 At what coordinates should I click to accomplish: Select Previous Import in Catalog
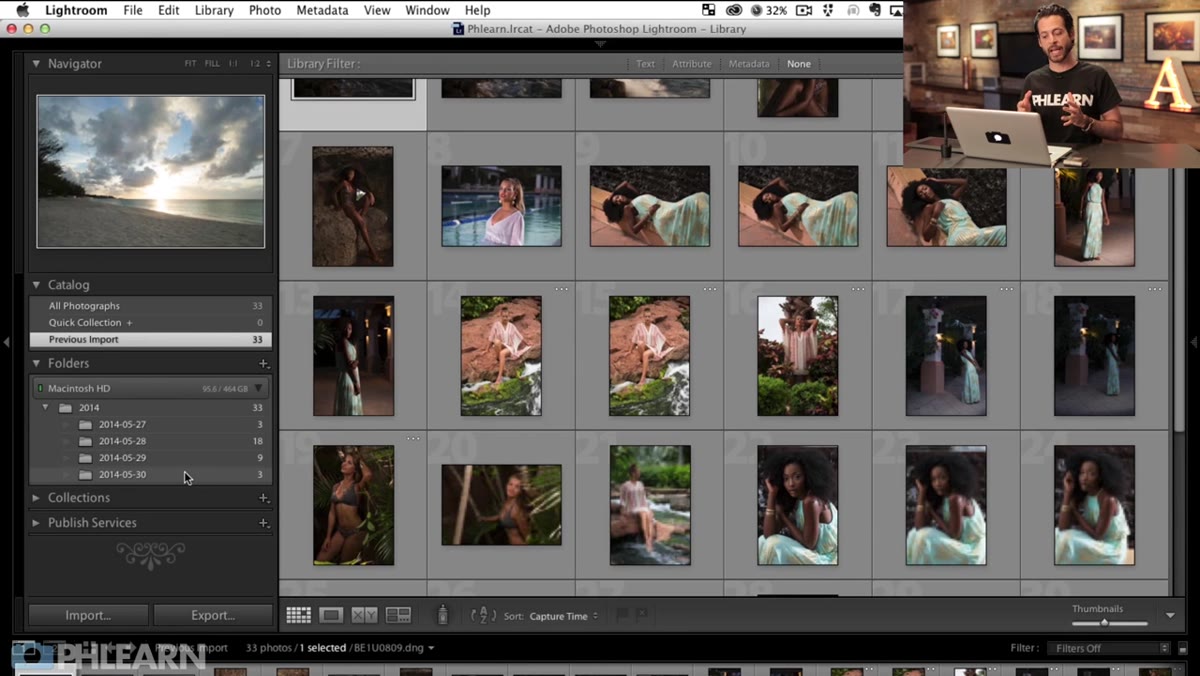pos(150,339)
